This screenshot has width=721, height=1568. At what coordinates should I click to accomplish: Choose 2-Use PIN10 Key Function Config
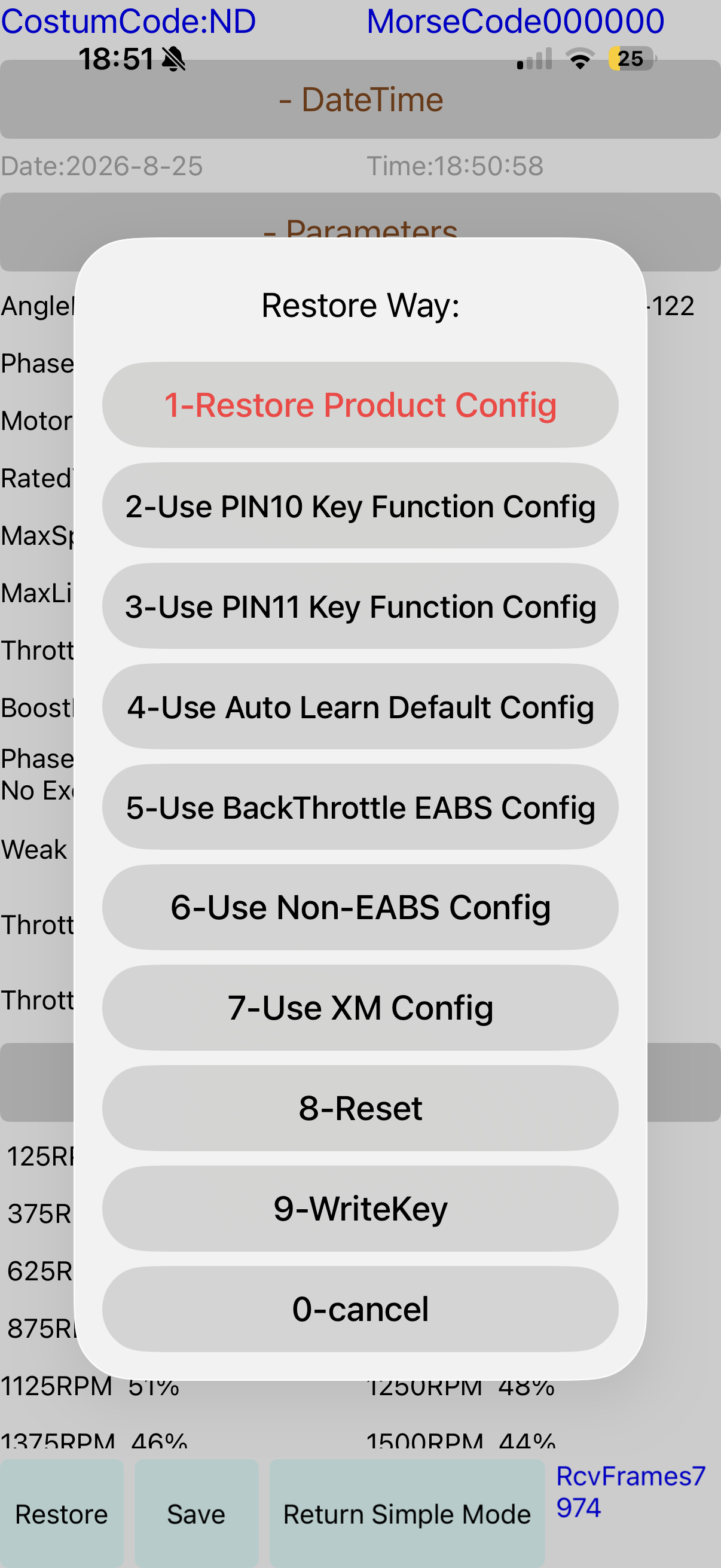[x=360, y=506]
